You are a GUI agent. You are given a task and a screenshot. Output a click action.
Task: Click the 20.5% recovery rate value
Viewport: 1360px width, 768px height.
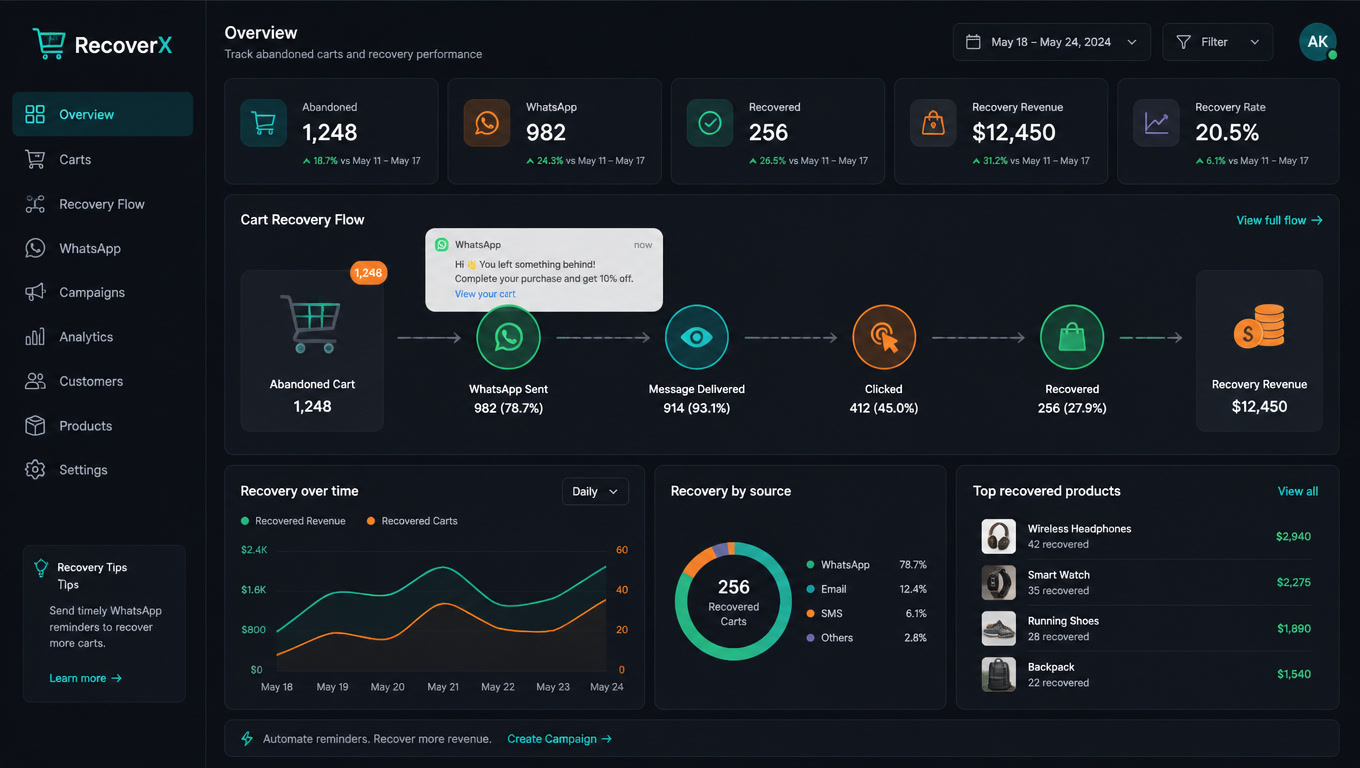click(x=1227, y=132)
